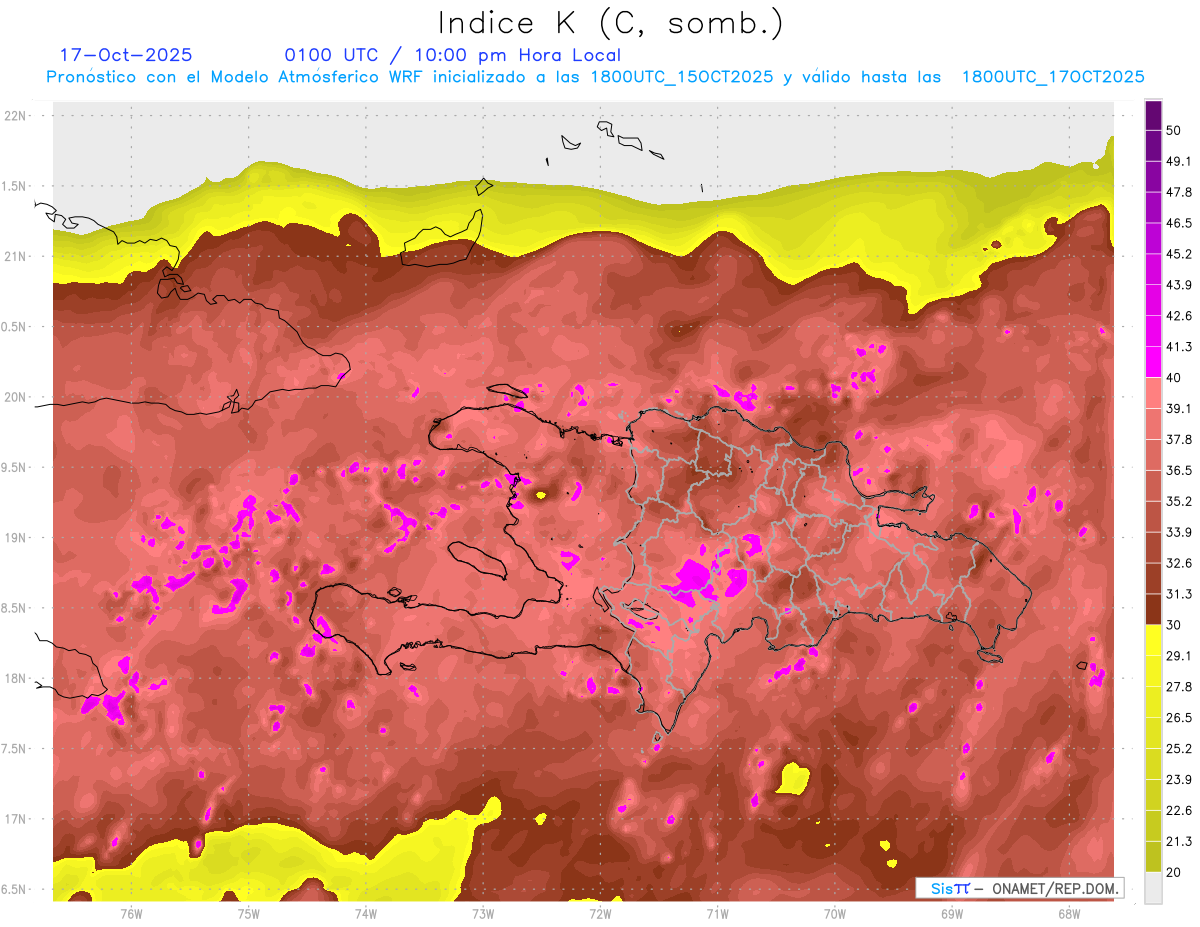Click the gray swatch below the 20 label
The image size is (1200, 927).
point(1153,887)
